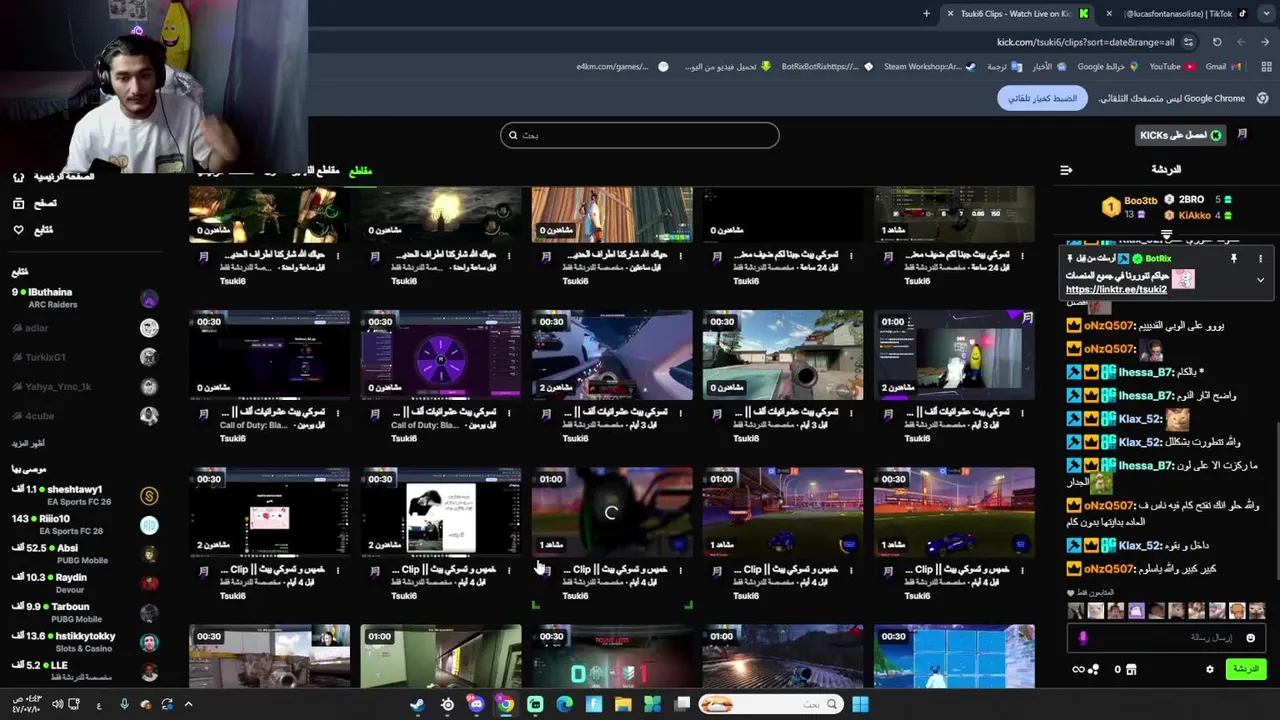This screenshot has height=720, width=1280.
Task: Click KiAkko in the gift leaderboard
Action: tap(1194, 215)
